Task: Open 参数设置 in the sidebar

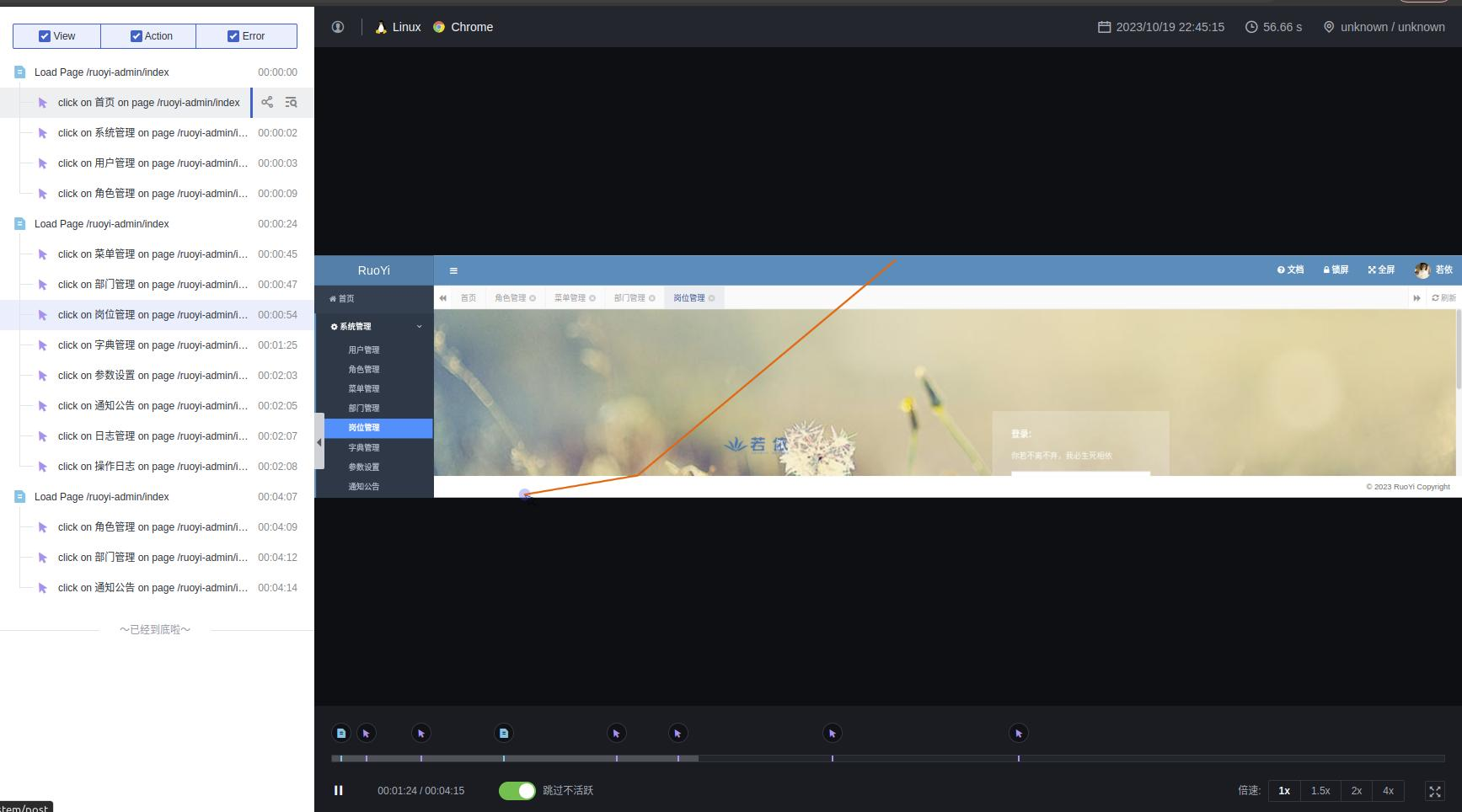Action: [364, 467]
